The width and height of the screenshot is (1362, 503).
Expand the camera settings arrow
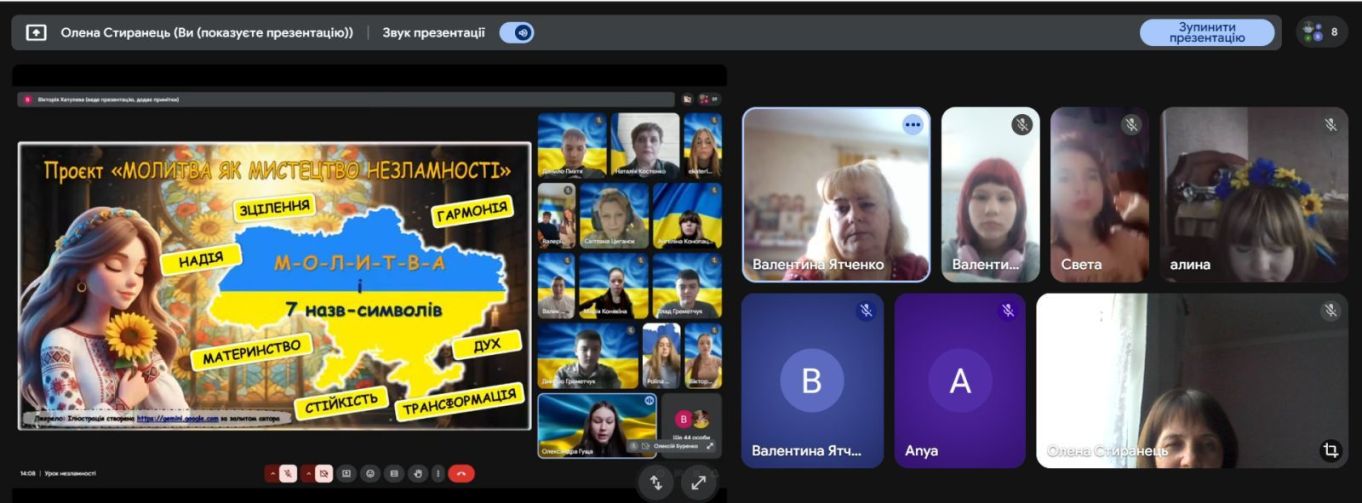coord(307,473)
